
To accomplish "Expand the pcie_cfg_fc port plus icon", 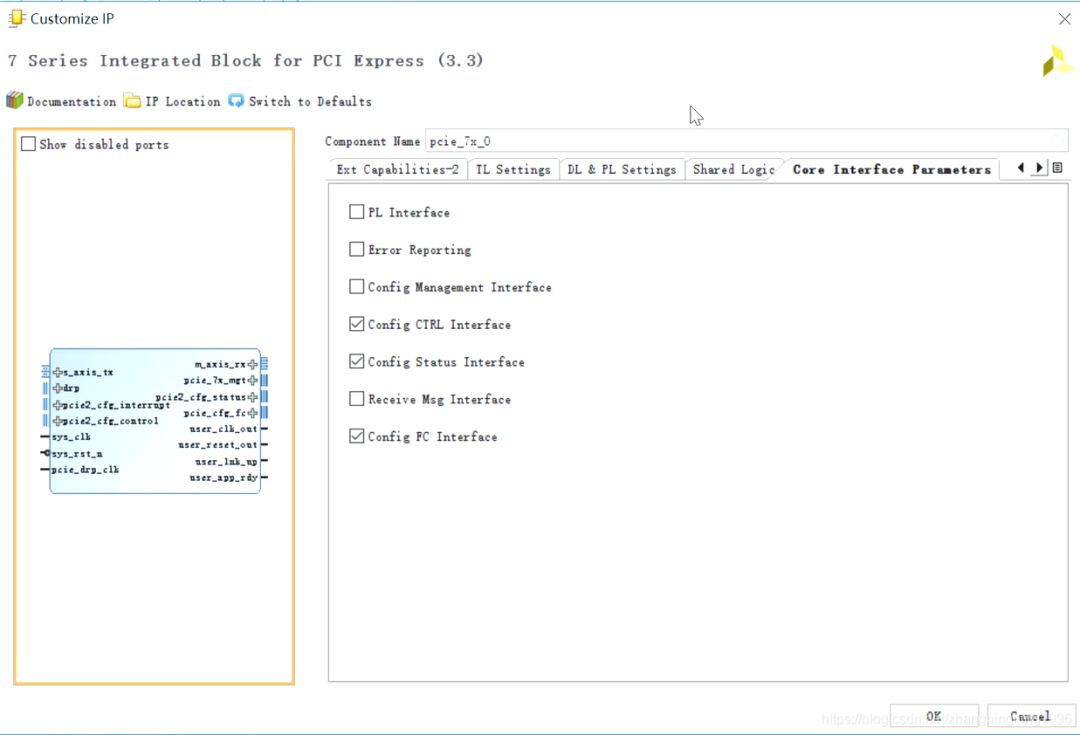I will (252, 413).
